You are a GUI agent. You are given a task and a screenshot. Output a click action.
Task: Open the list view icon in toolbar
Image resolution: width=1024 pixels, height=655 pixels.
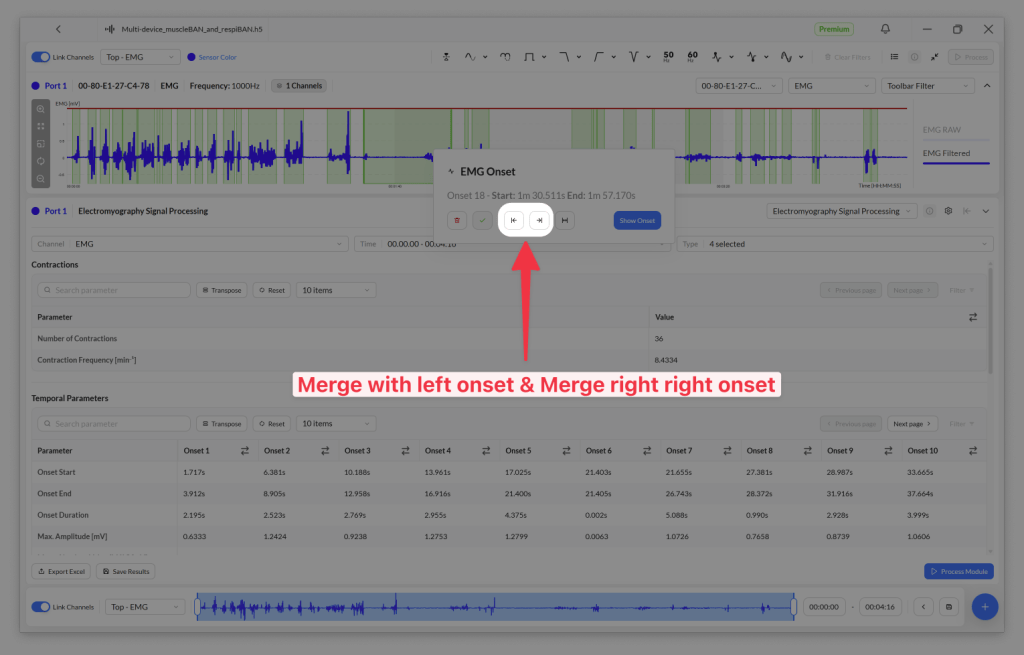894,57
